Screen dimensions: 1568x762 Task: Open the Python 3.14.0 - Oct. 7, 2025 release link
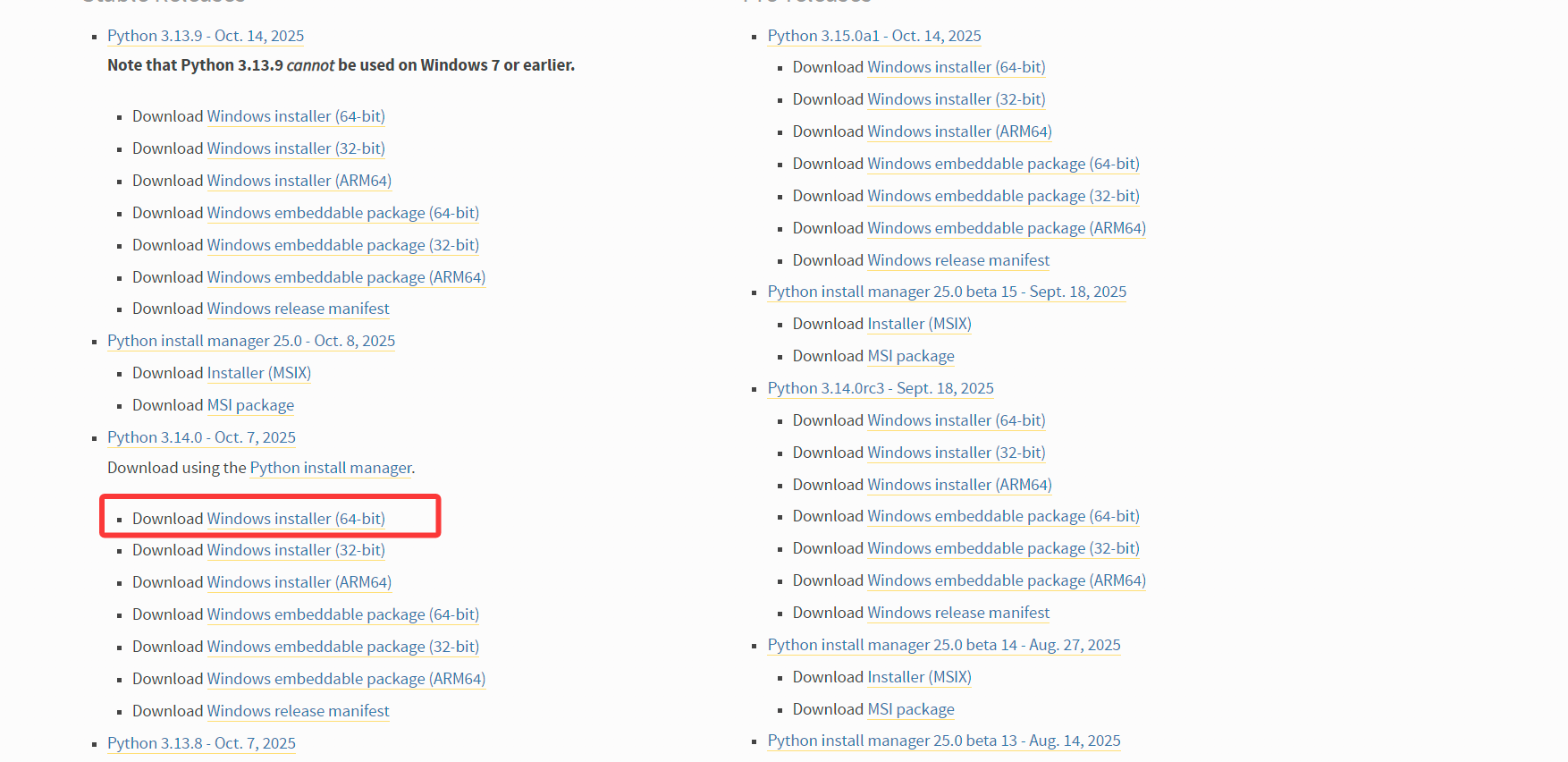[x=201, y=437]
